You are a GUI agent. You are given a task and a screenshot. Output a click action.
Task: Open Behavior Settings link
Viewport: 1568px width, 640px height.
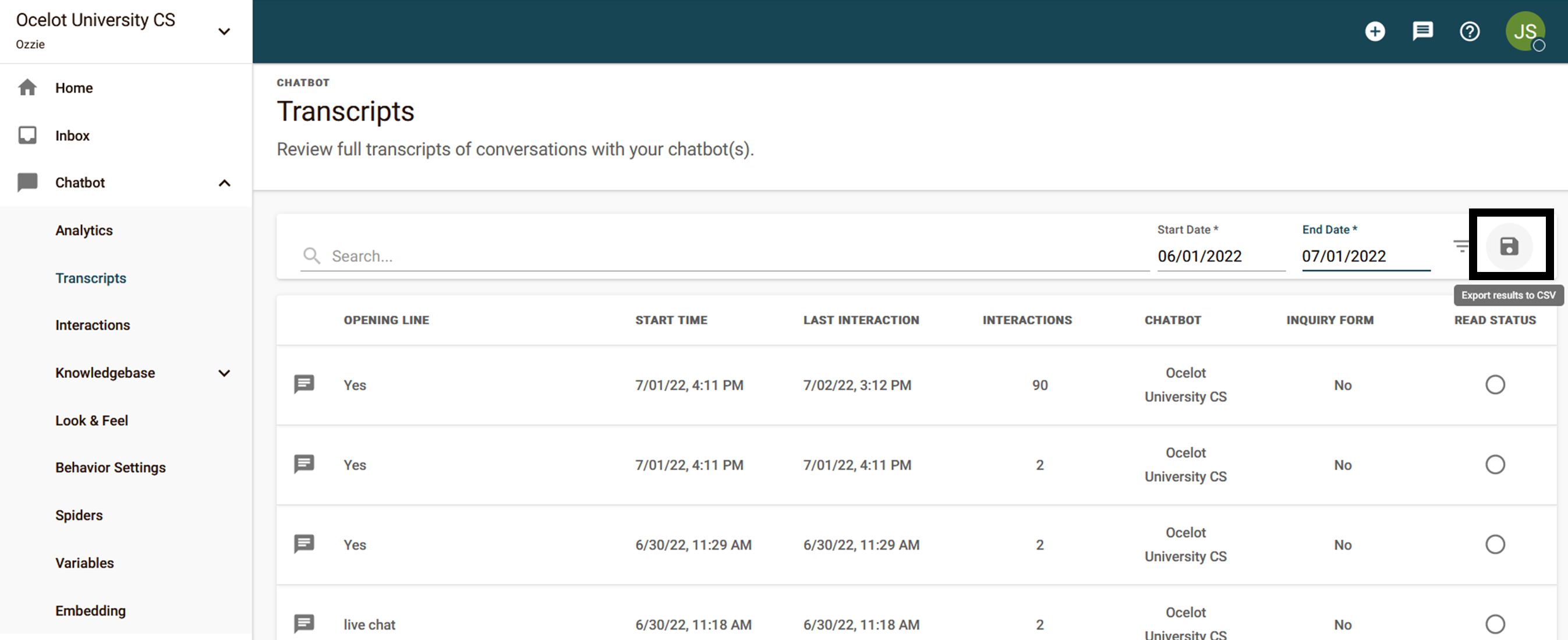pyautogui.click(x=110, y=468)
